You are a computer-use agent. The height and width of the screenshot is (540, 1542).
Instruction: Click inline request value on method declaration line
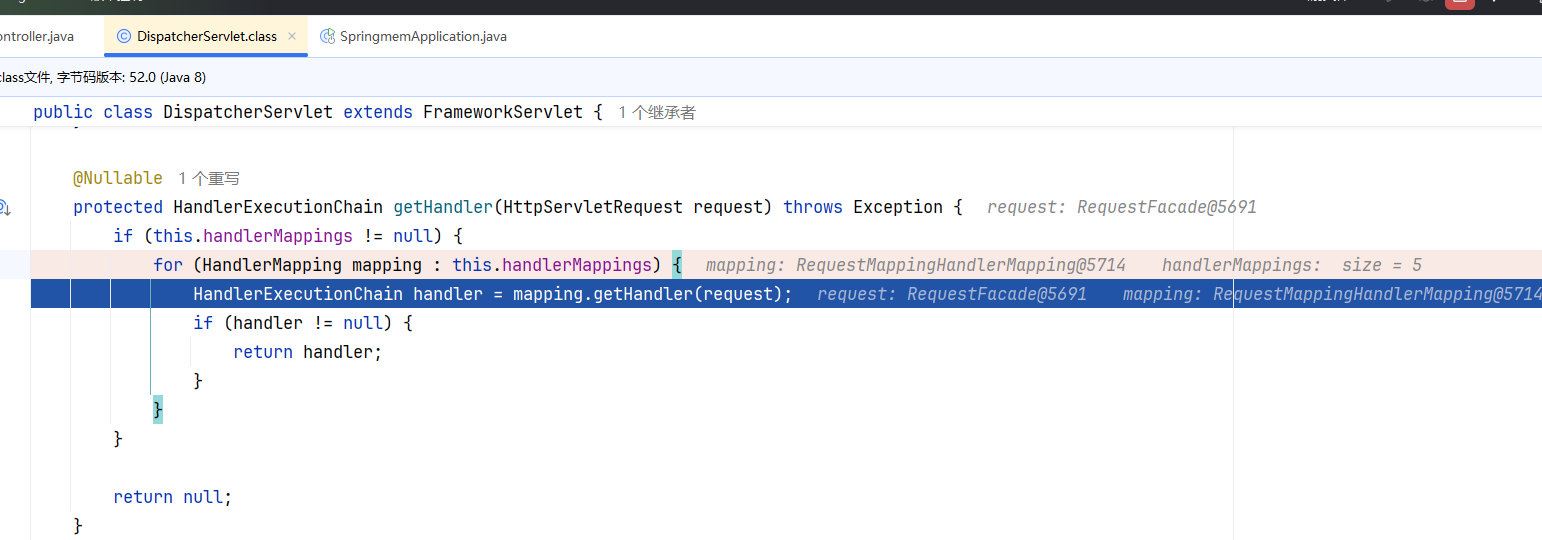coord(1121,207)
